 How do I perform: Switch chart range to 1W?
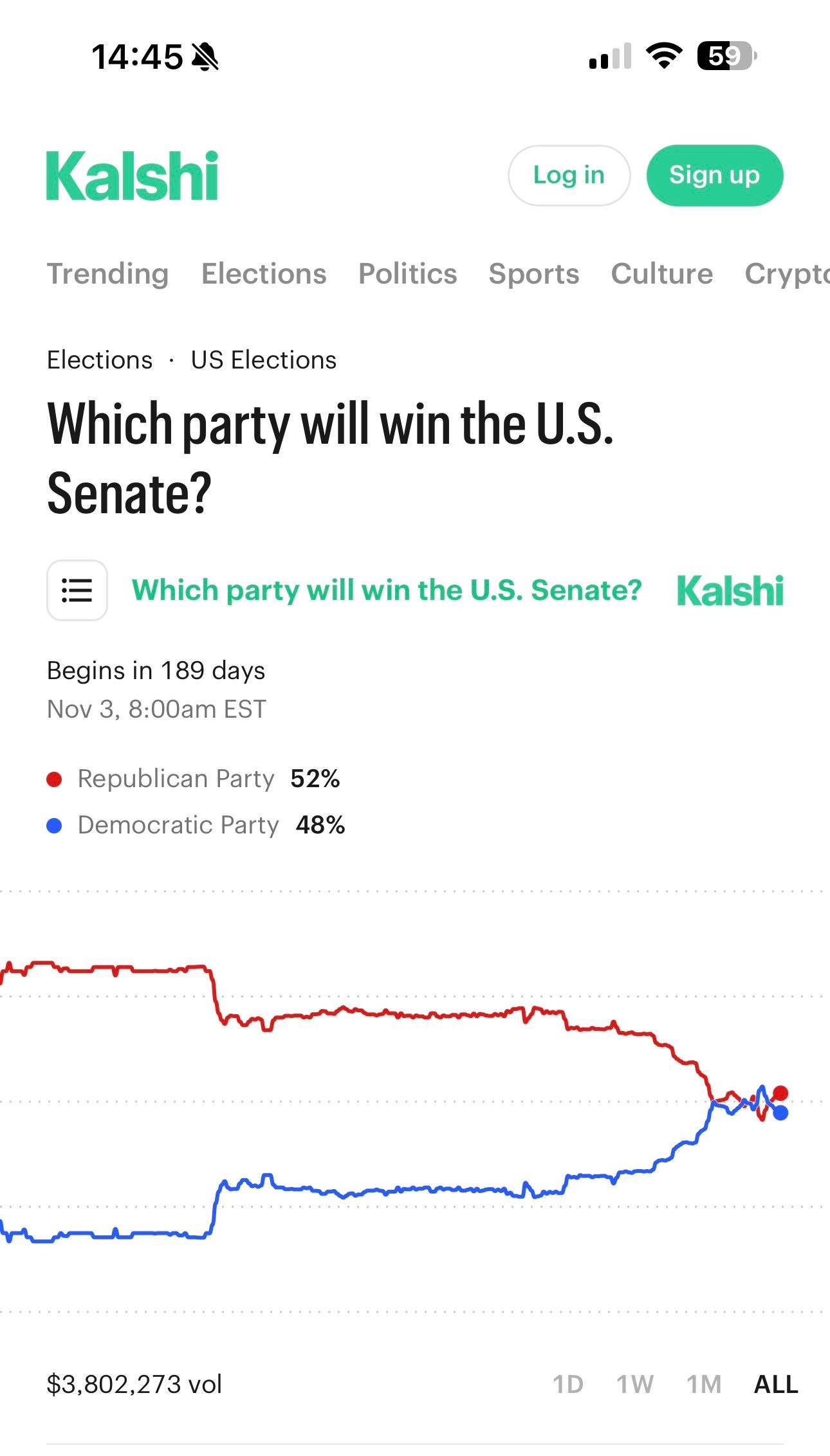coord(635,1385)
